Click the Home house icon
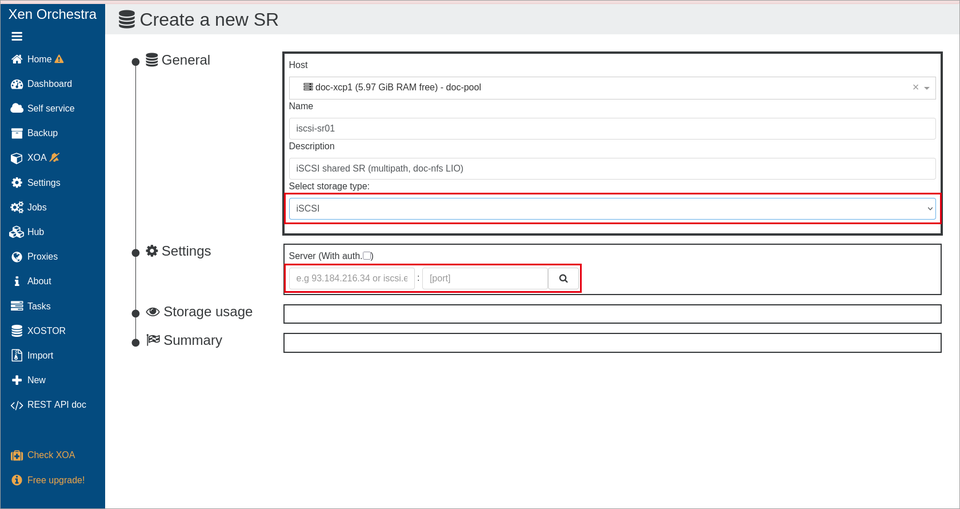The image size is (960, 509). pyautogui.click(x=17, y=59)
